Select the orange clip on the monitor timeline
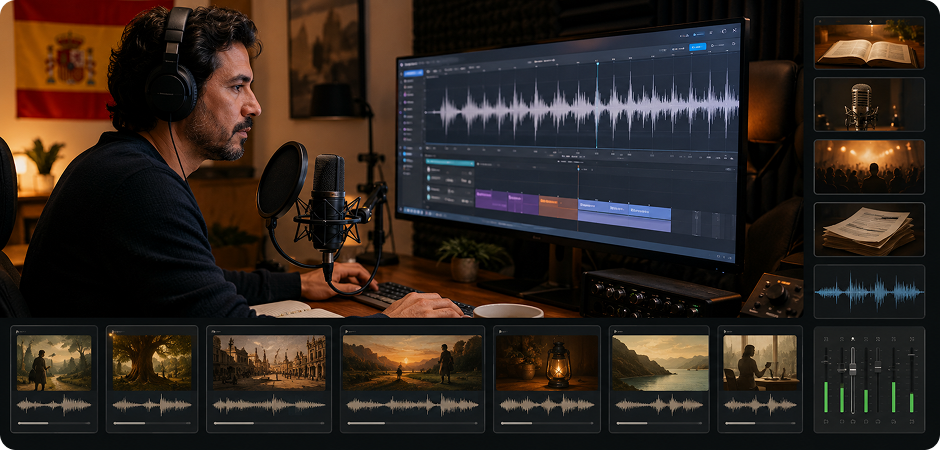The image size is (940, 450). 558,207
